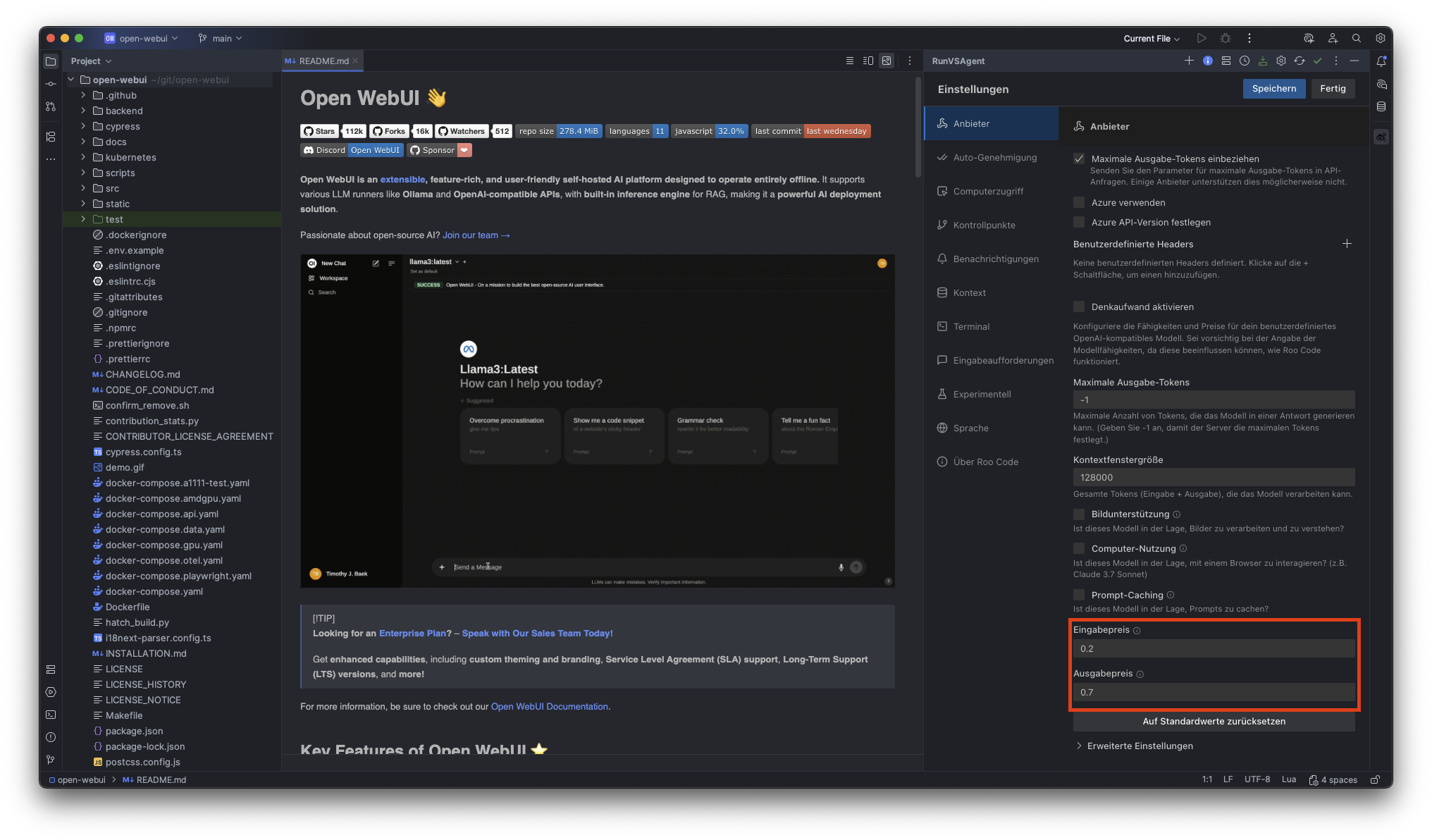Image resolution: width=1432 pixels, height=840 pixels.
Task: Open the database tool icon on right strip
Action: click(1381, 106)
